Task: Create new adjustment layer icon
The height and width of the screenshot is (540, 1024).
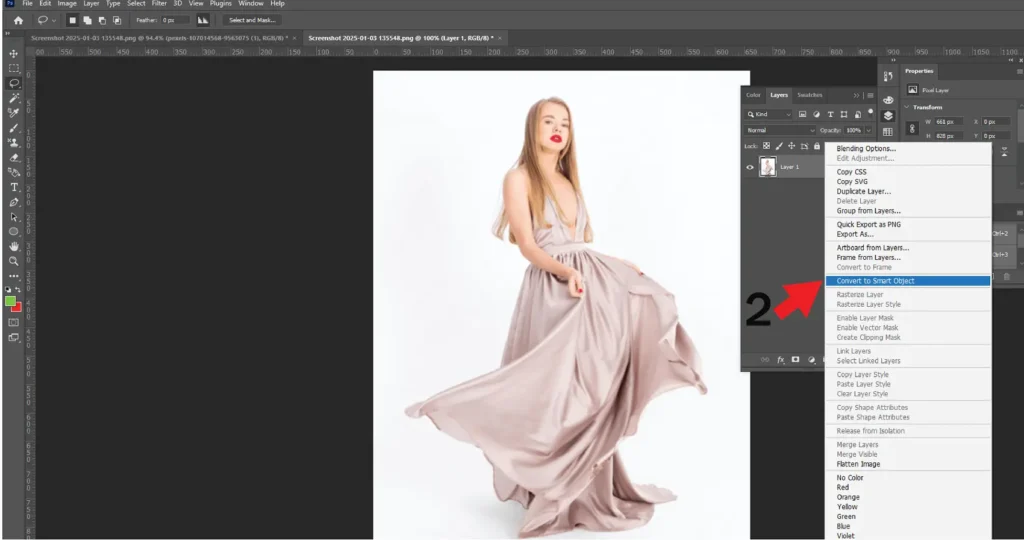Action: pos(812,360)
